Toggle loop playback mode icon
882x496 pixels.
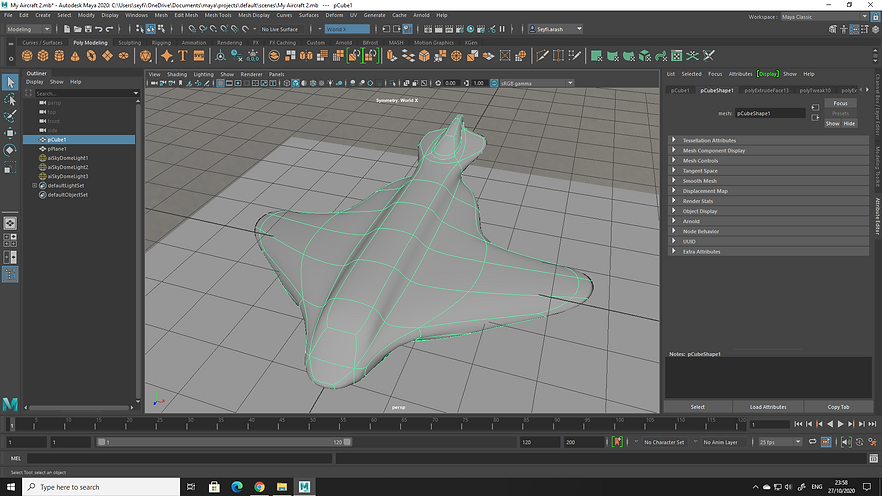tap(812, 442)
